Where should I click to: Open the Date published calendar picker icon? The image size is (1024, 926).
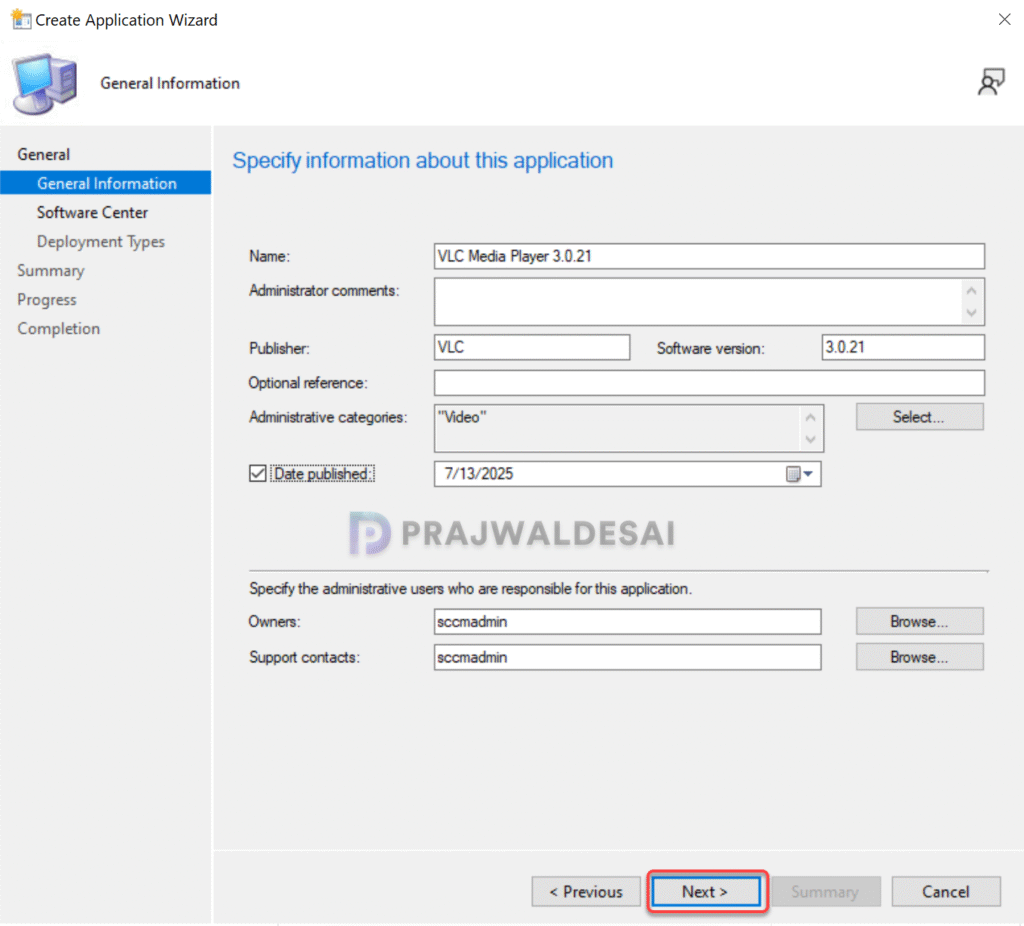pos(793,474)
